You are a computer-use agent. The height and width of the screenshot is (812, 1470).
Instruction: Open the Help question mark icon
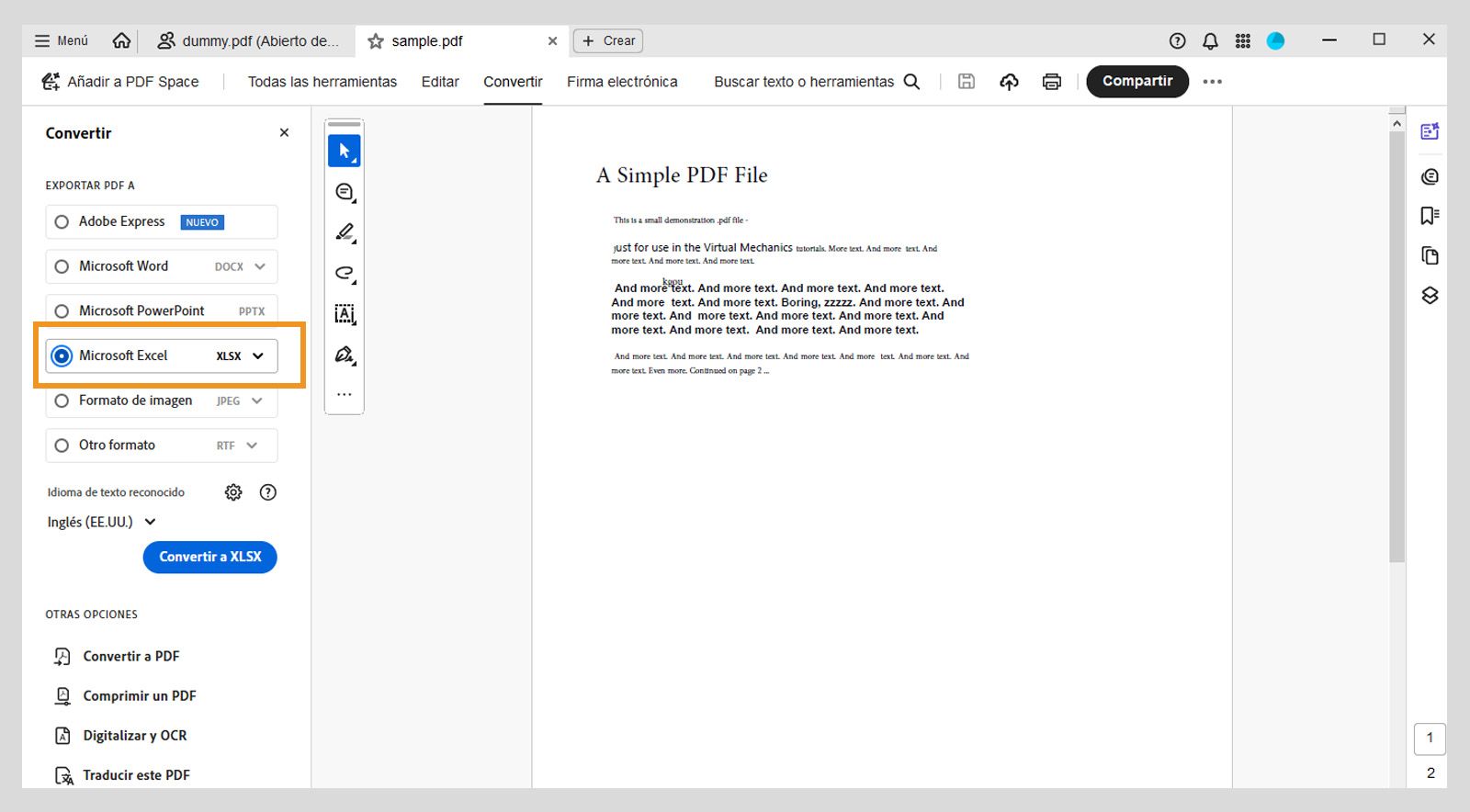point(1177,40)
